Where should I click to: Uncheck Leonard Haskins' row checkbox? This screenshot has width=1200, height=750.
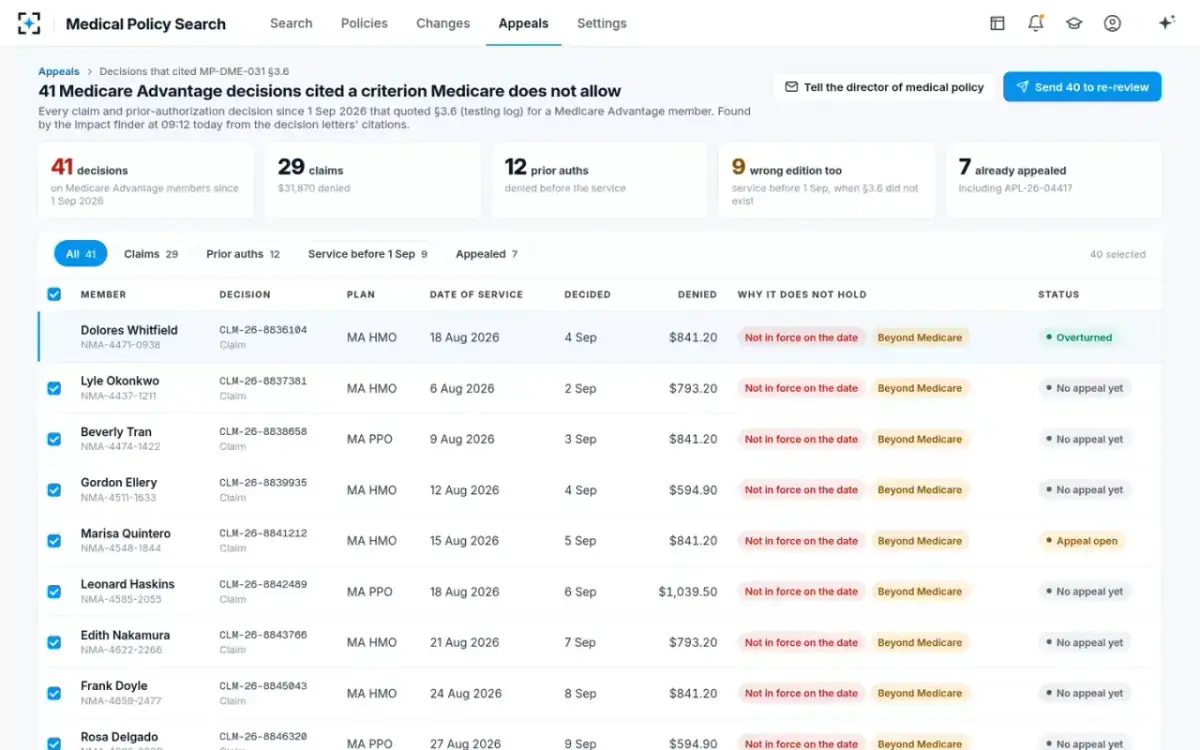click(54, 592)
